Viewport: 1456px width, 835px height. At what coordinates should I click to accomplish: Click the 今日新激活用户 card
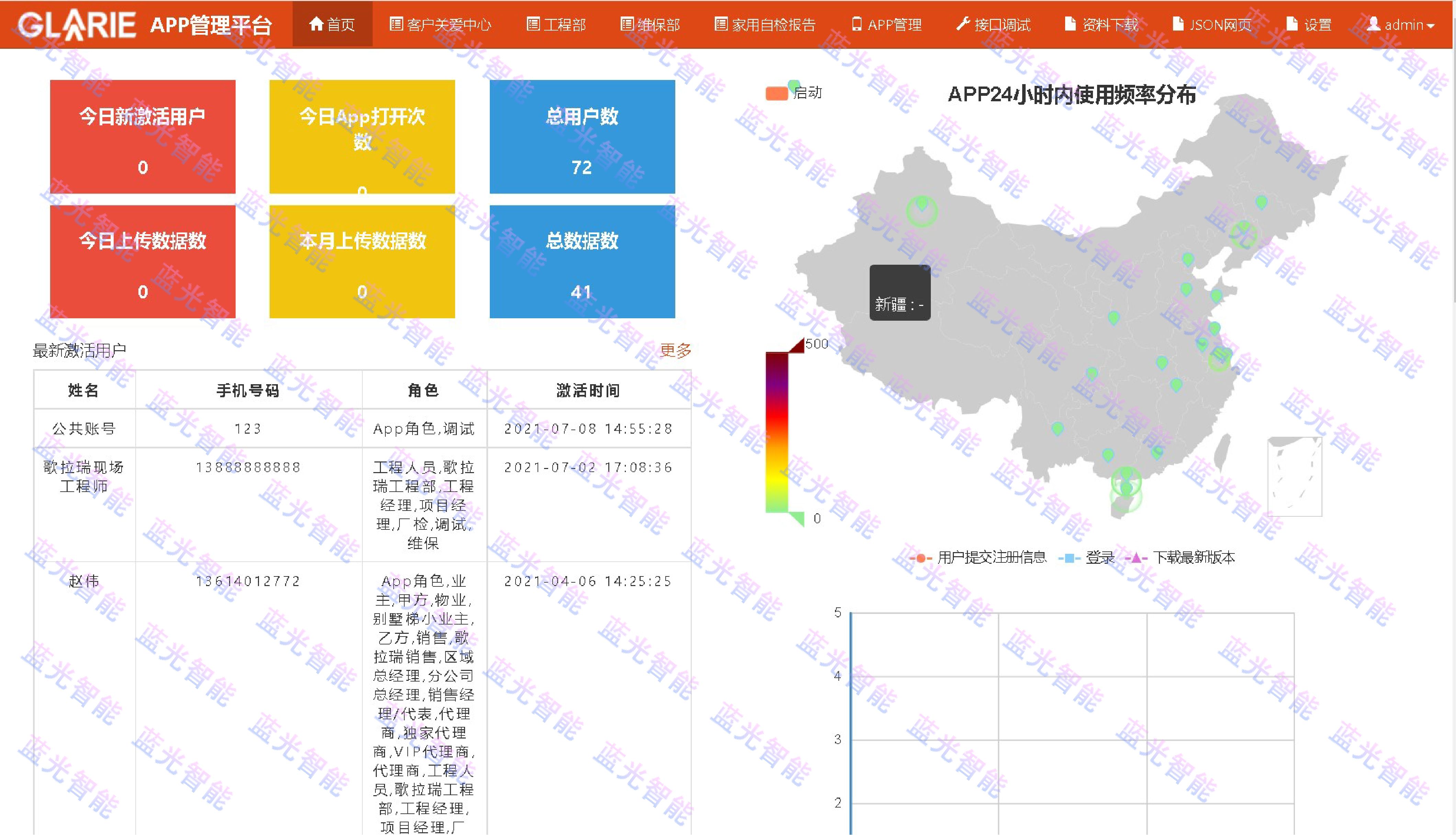(143, 137)
